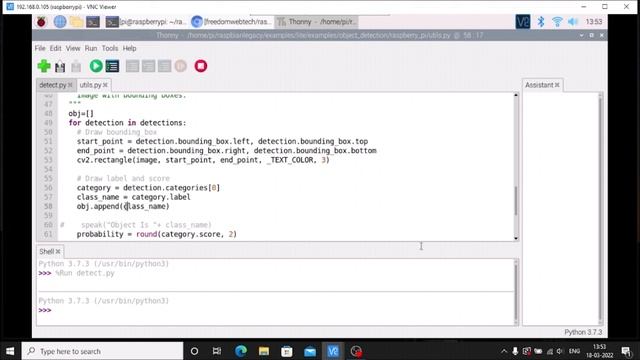Click 'probability = round(category.score, 2)' line
Screen dimensions: 640x360
156,234
